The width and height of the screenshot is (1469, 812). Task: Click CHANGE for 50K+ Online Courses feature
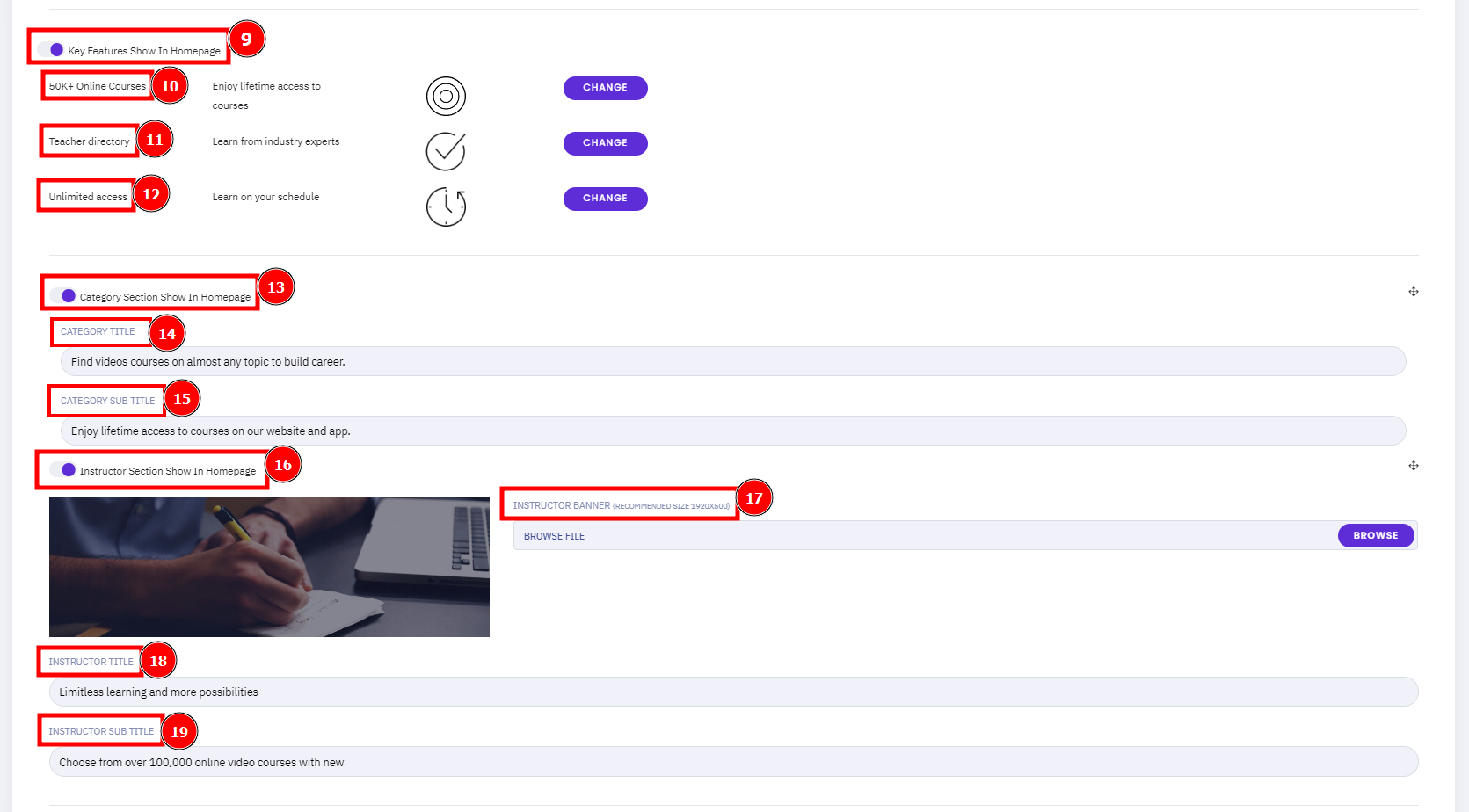click(x=606, y=88)
